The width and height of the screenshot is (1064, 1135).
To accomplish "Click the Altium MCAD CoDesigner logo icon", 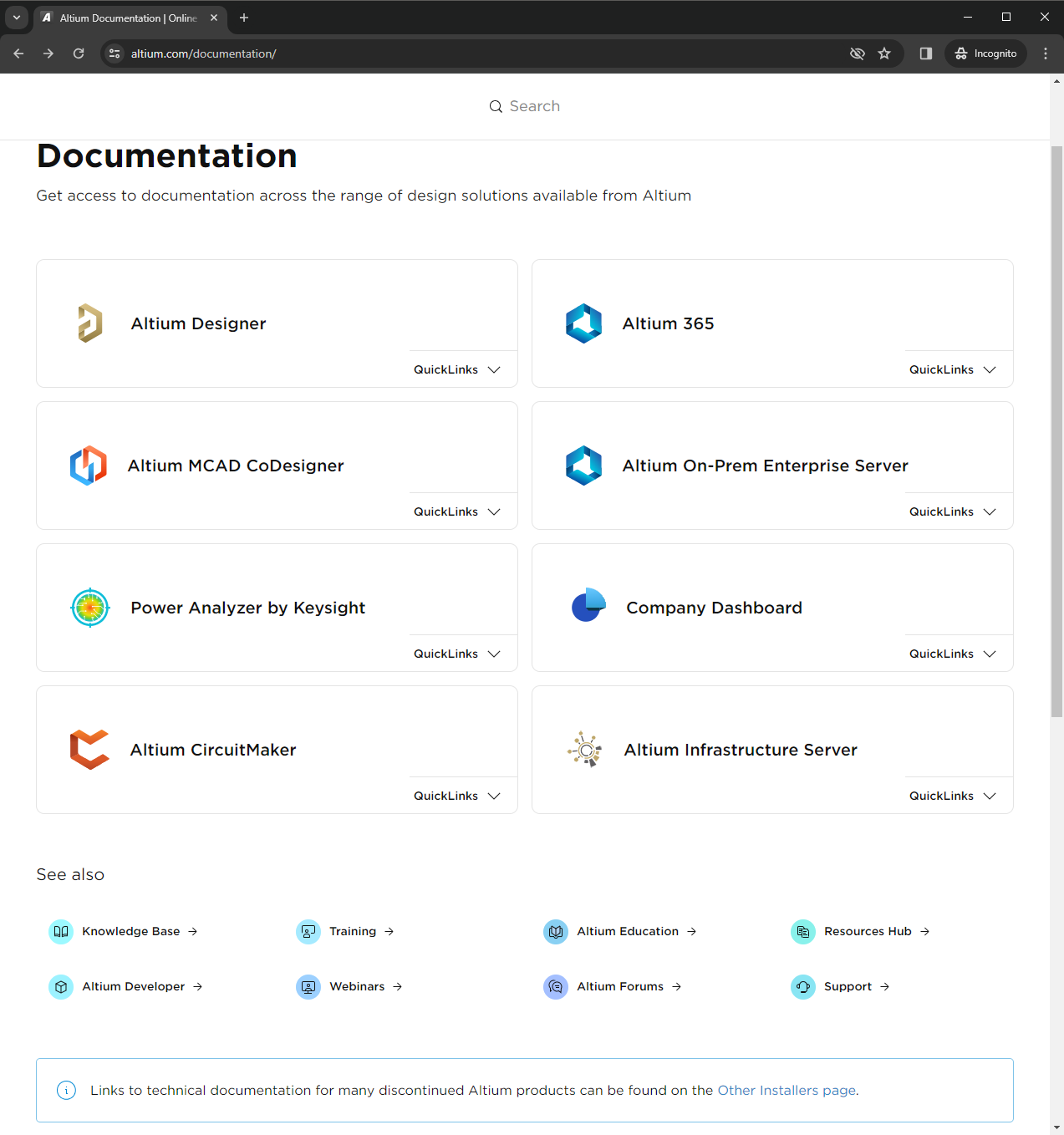I will [89, 466].
